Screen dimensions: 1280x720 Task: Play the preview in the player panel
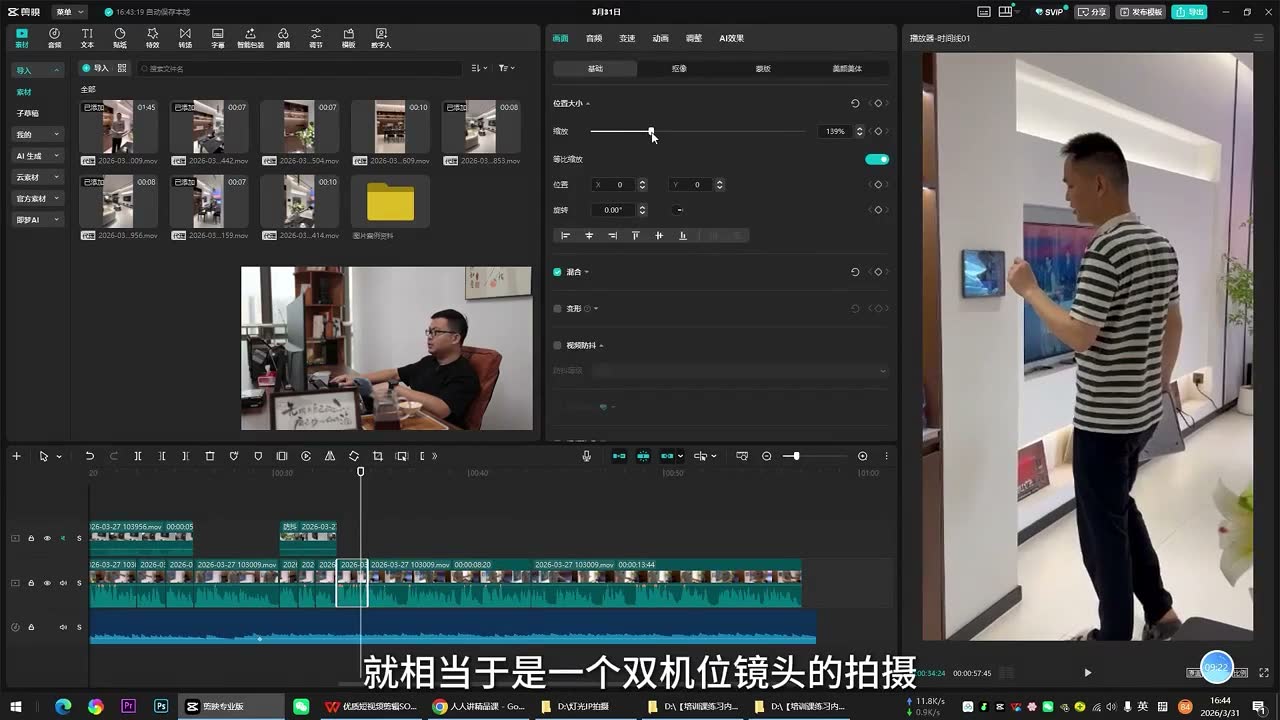[x=1088, y=673]
